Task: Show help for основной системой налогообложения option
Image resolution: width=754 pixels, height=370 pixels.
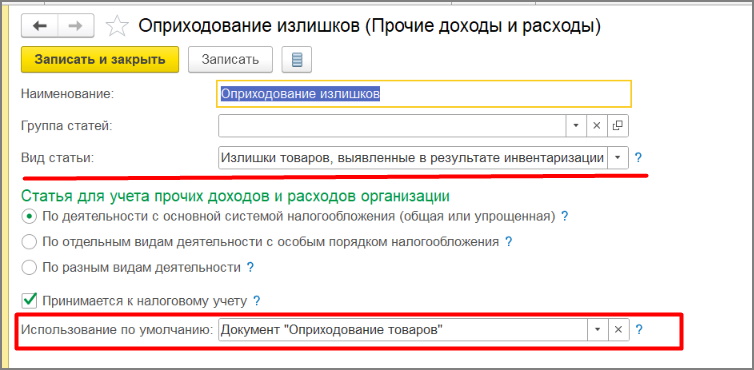Action: tap(565, 217)
